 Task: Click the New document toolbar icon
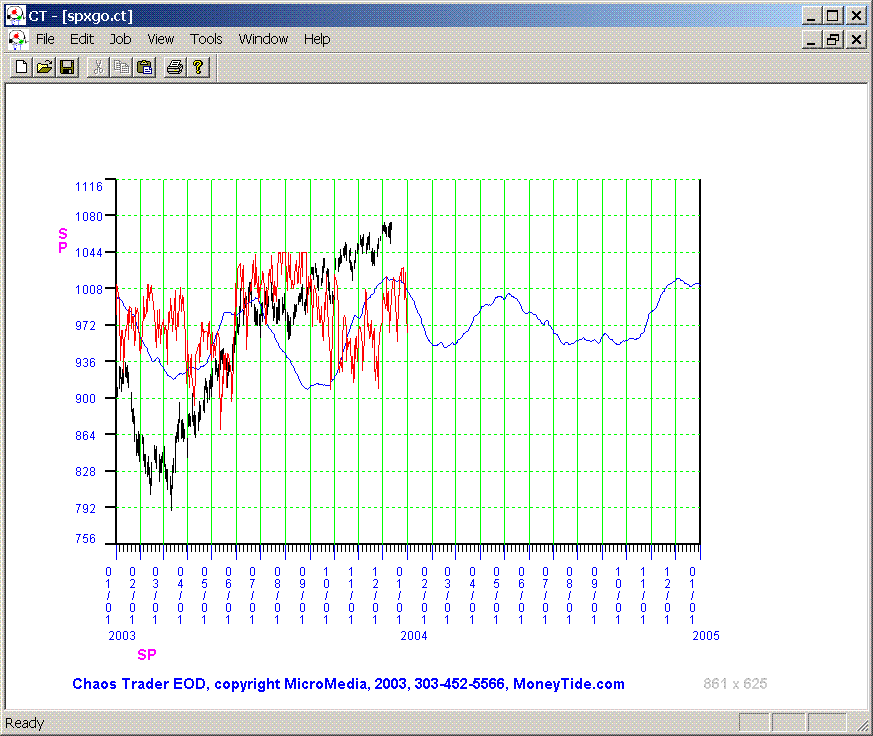tap(21, 67)
